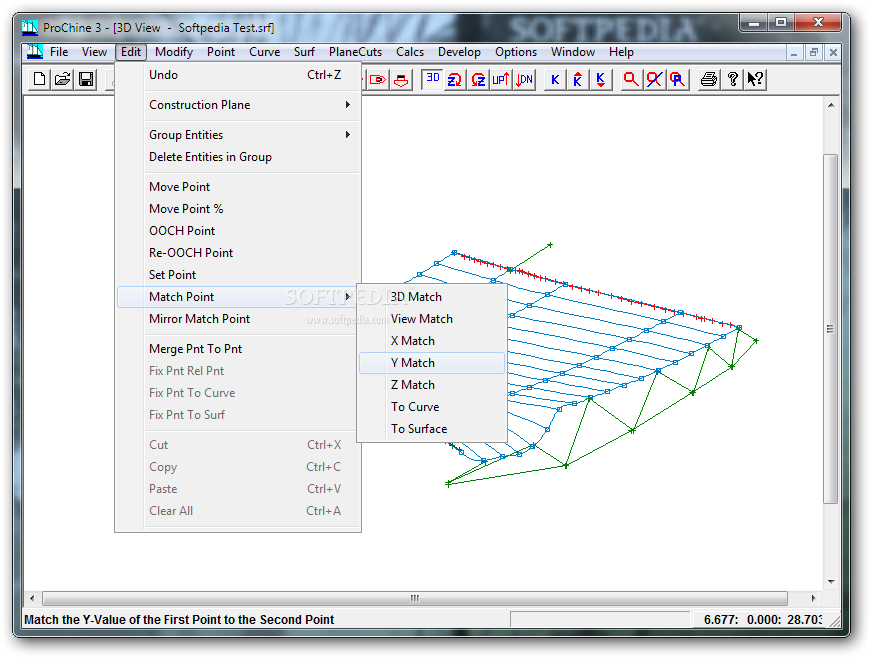Click the vertical scrollbar up arrow
Screen dimensions: 871x658
pos(831,105)
